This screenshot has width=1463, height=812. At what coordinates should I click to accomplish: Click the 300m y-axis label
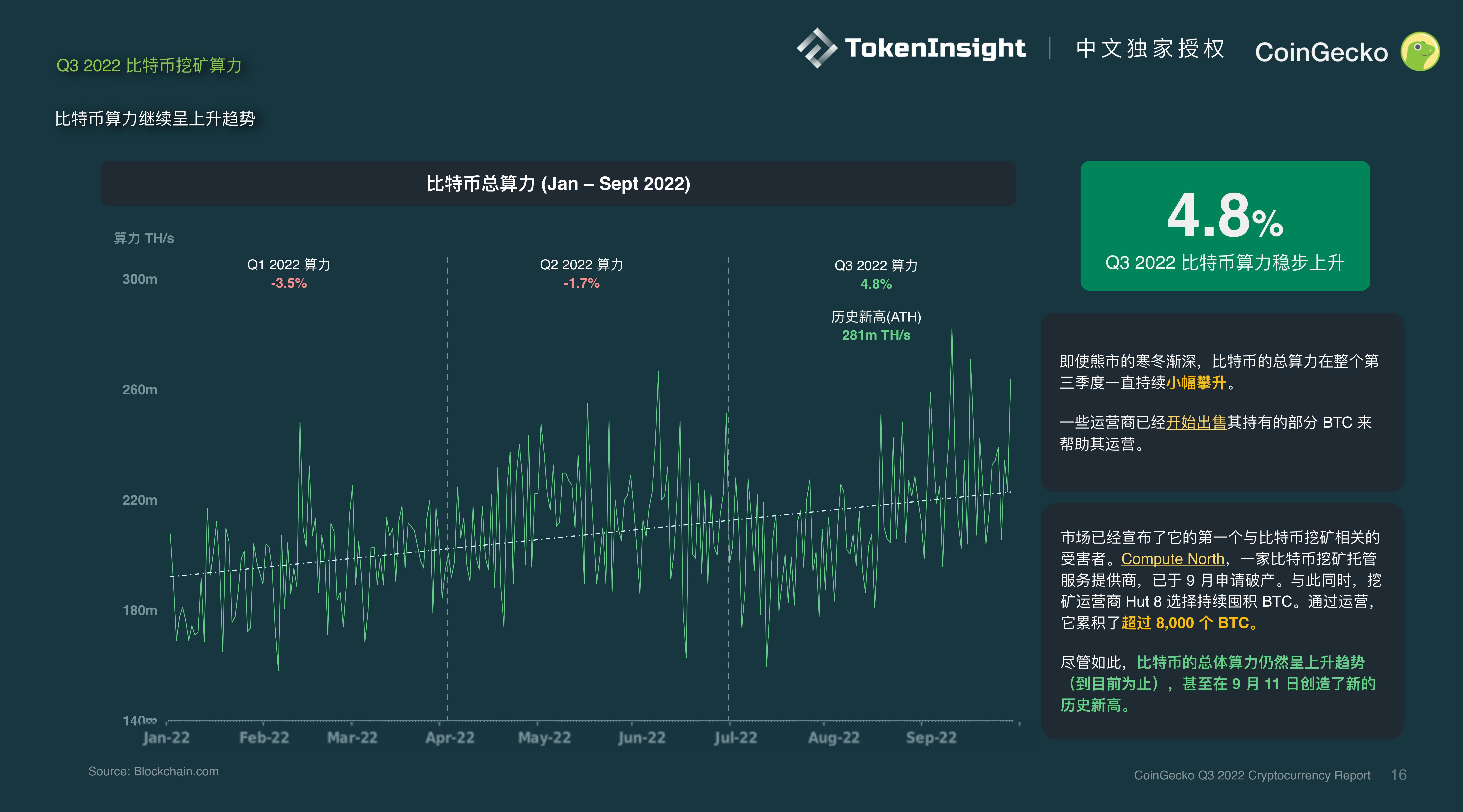click(x=140, y=279)
